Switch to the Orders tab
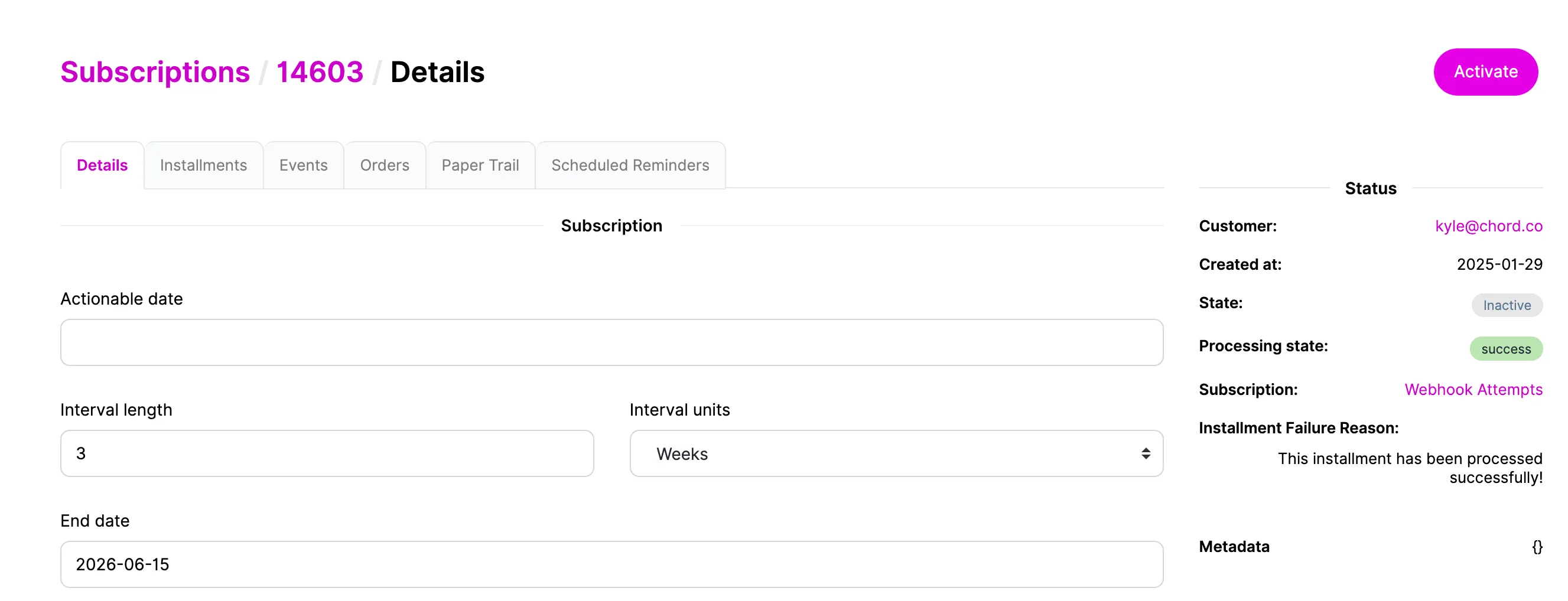Screen dimensions: 1568x601 click(385, 165)
